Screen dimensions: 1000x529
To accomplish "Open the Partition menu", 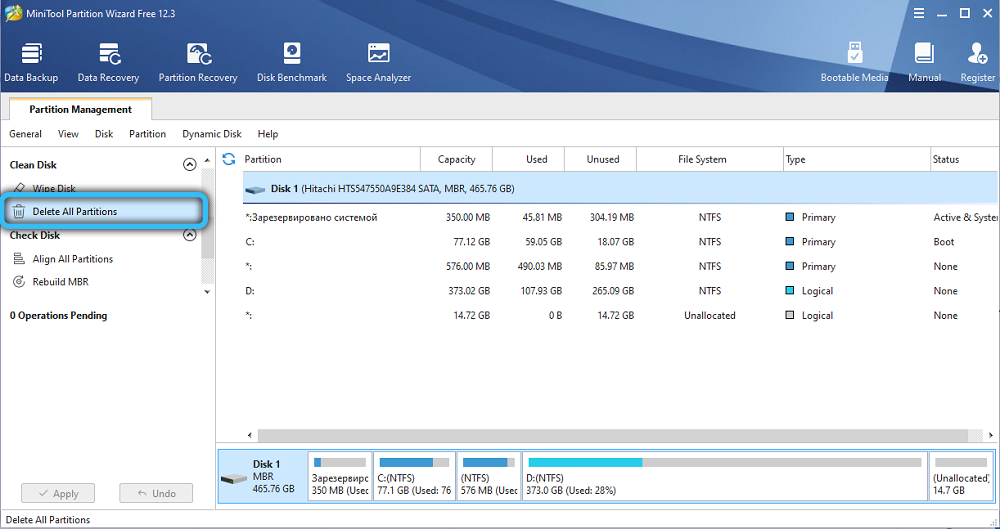I will [x=147, y=134].
